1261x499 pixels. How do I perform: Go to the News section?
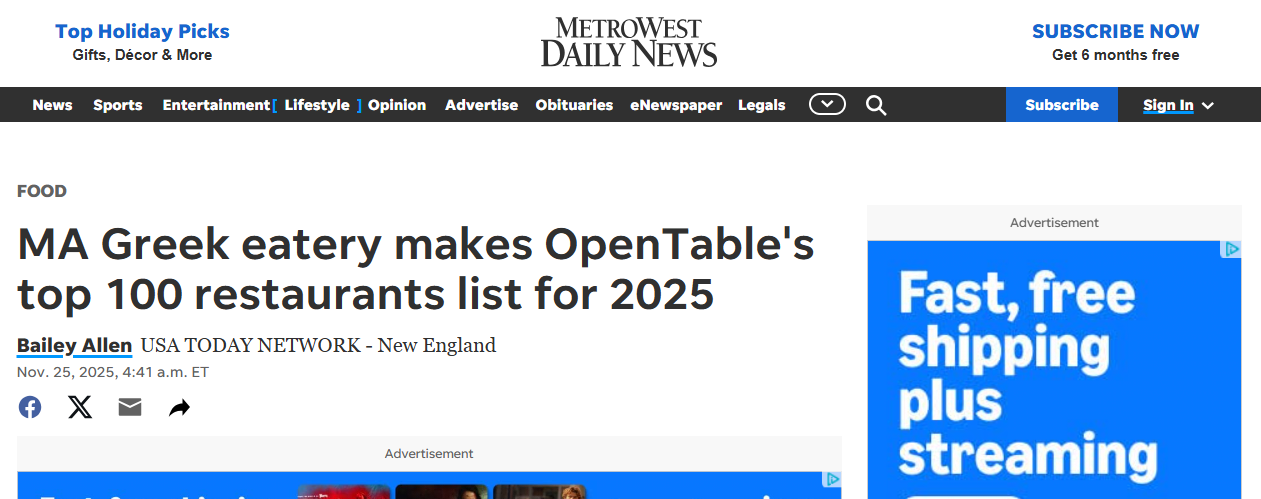click(x=52, y=105)
